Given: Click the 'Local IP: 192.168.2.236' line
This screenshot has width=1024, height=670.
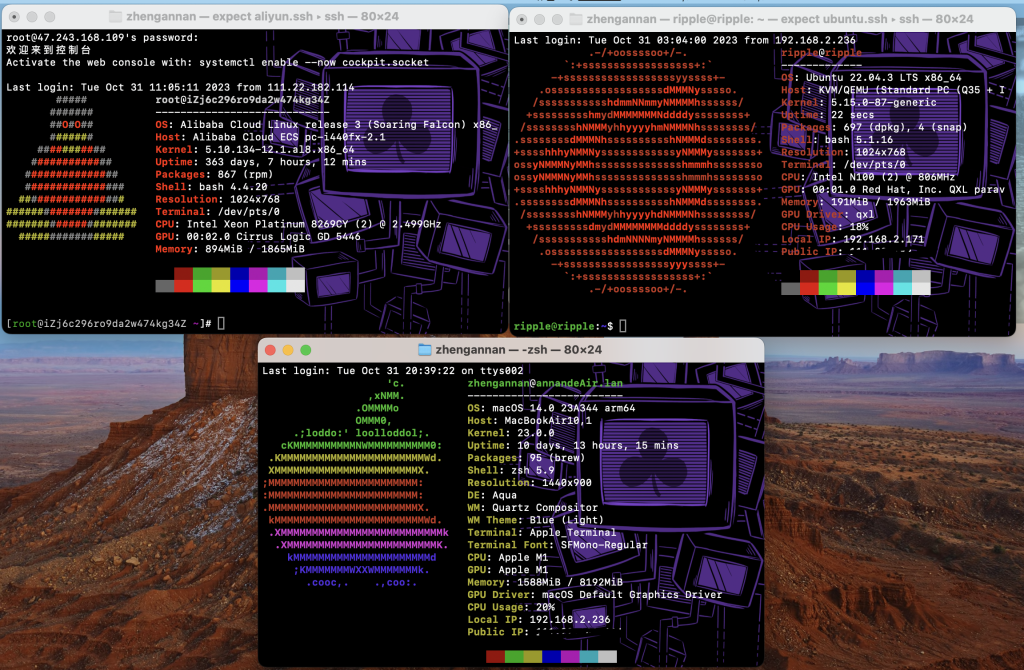Looking at the screenshot, I should (539, 619).
